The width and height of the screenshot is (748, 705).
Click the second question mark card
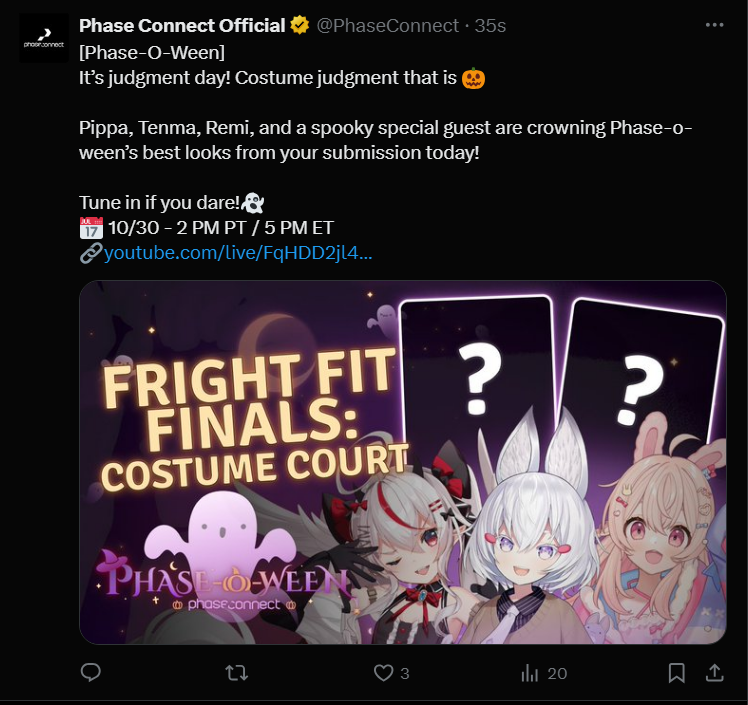(642, 377)
